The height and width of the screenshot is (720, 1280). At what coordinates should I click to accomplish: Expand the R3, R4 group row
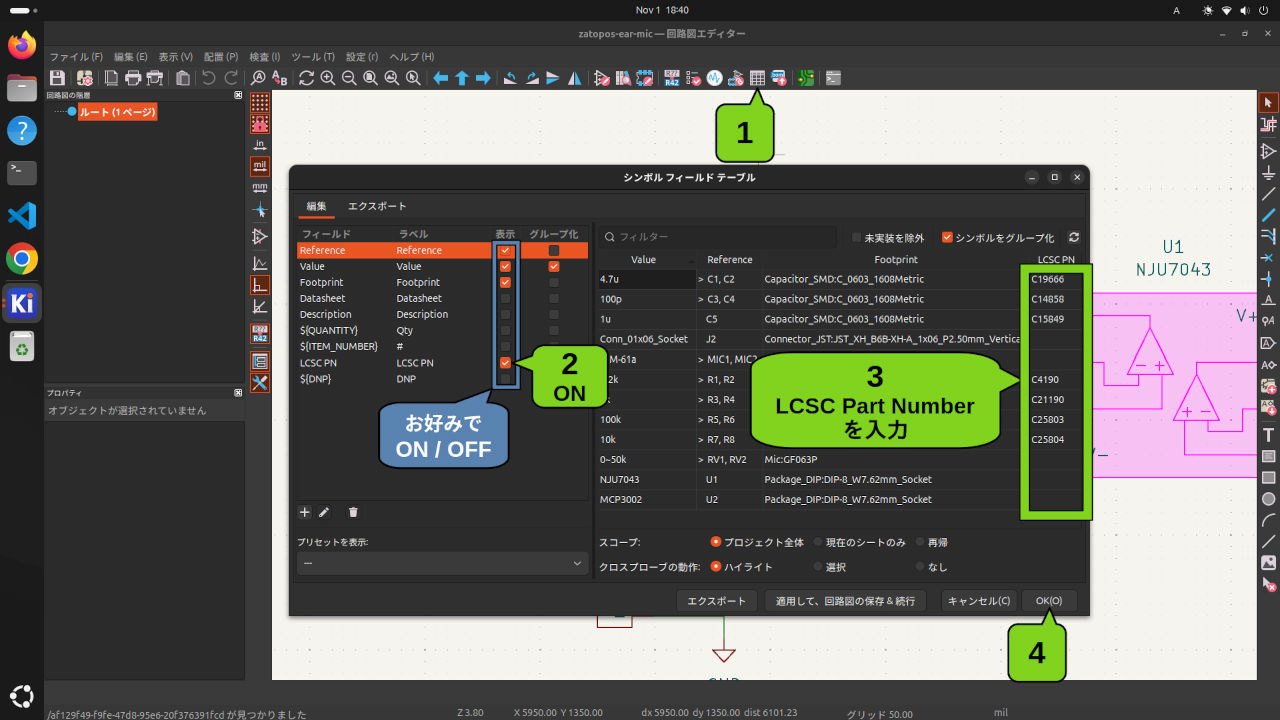(701, 399)
